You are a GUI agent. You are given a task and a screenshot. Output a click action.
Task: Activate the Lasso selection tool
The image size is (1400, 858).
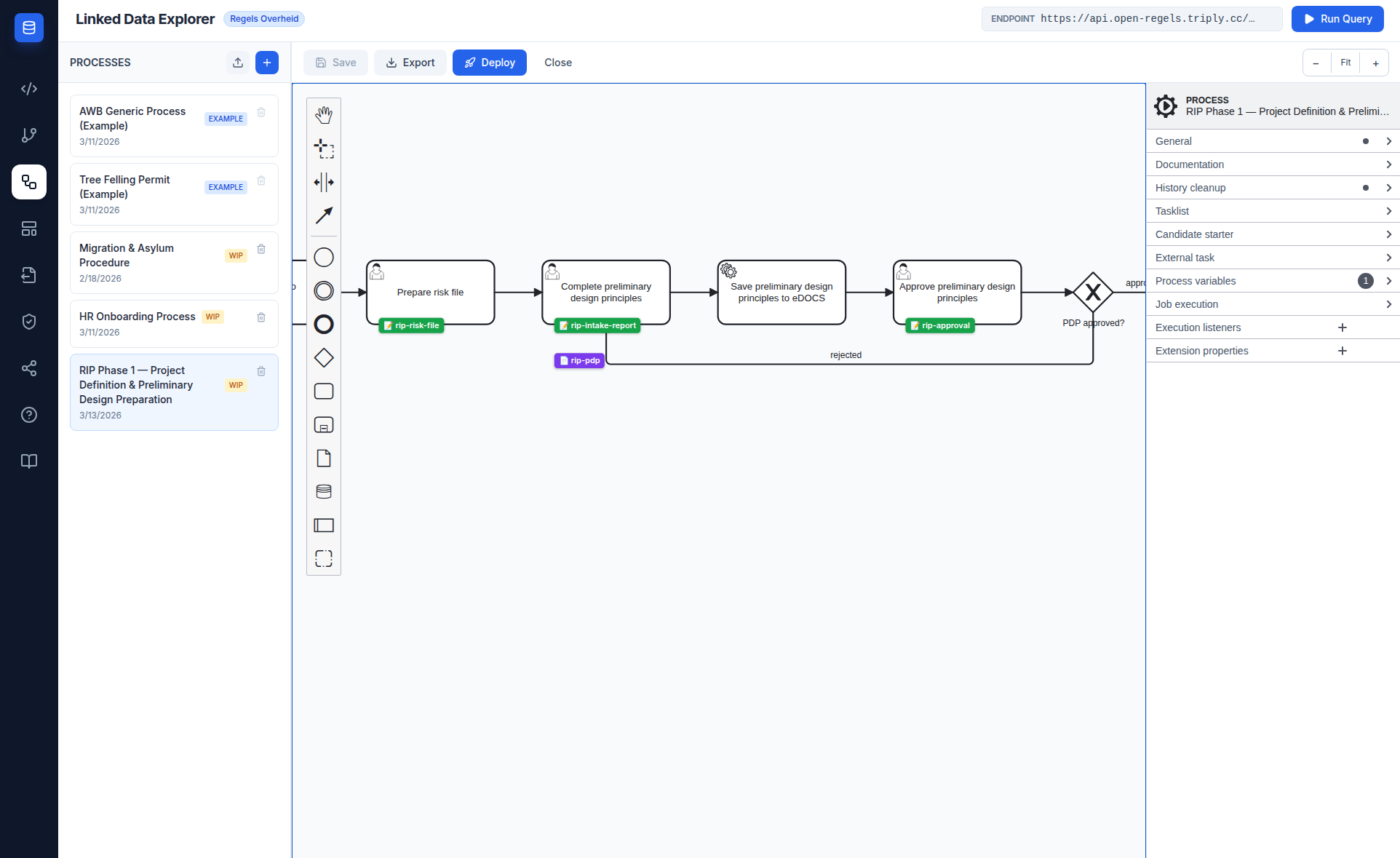tap(323, 148)
